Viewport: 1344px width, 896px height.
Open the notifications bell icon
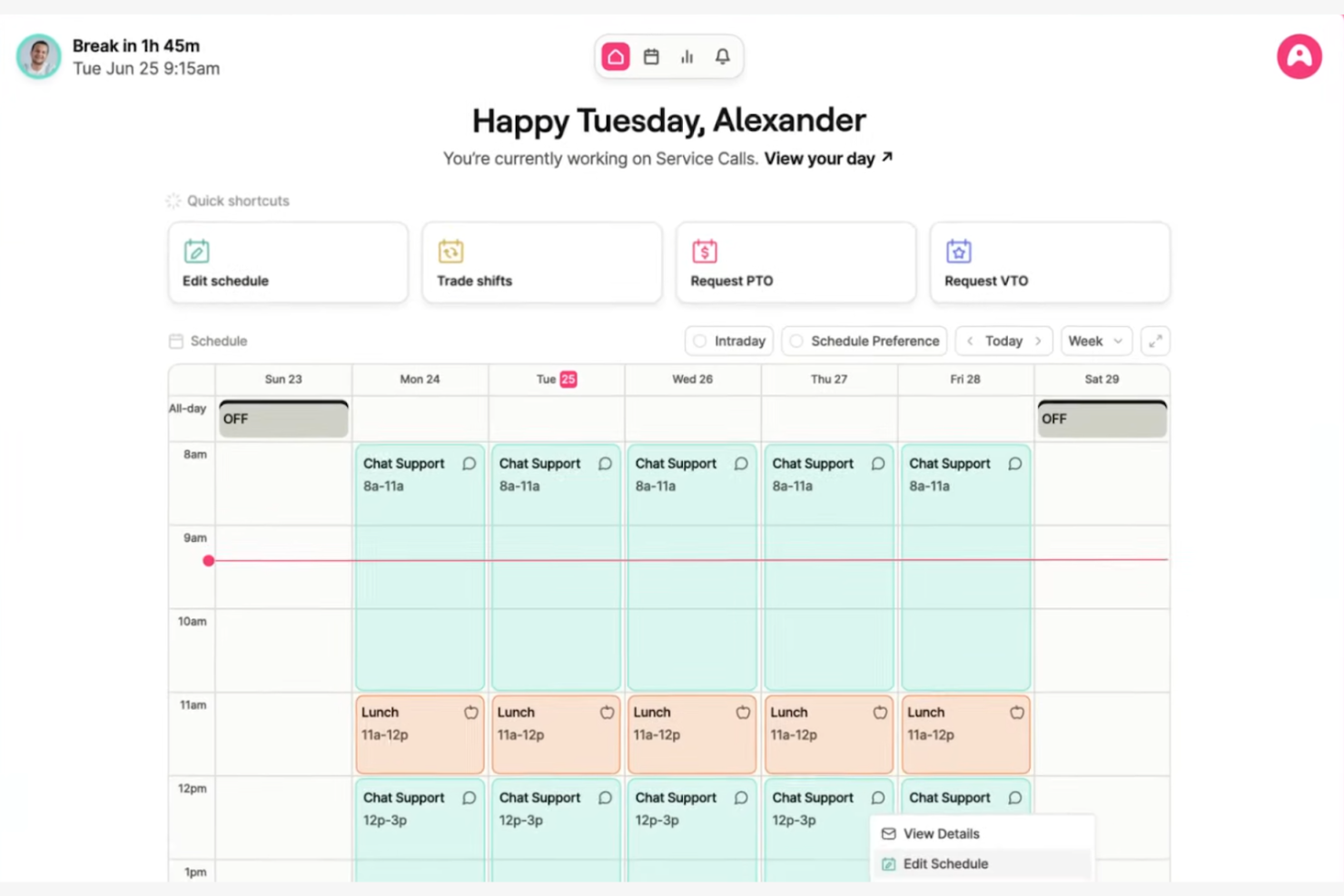722,56
